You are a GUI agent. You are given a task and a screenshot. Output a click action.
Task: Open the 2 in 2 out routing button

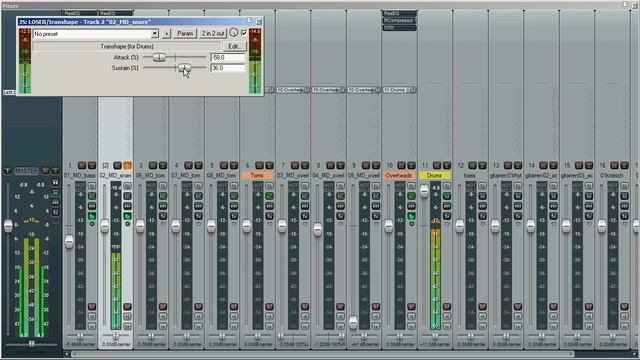click(x=213, y=33)
